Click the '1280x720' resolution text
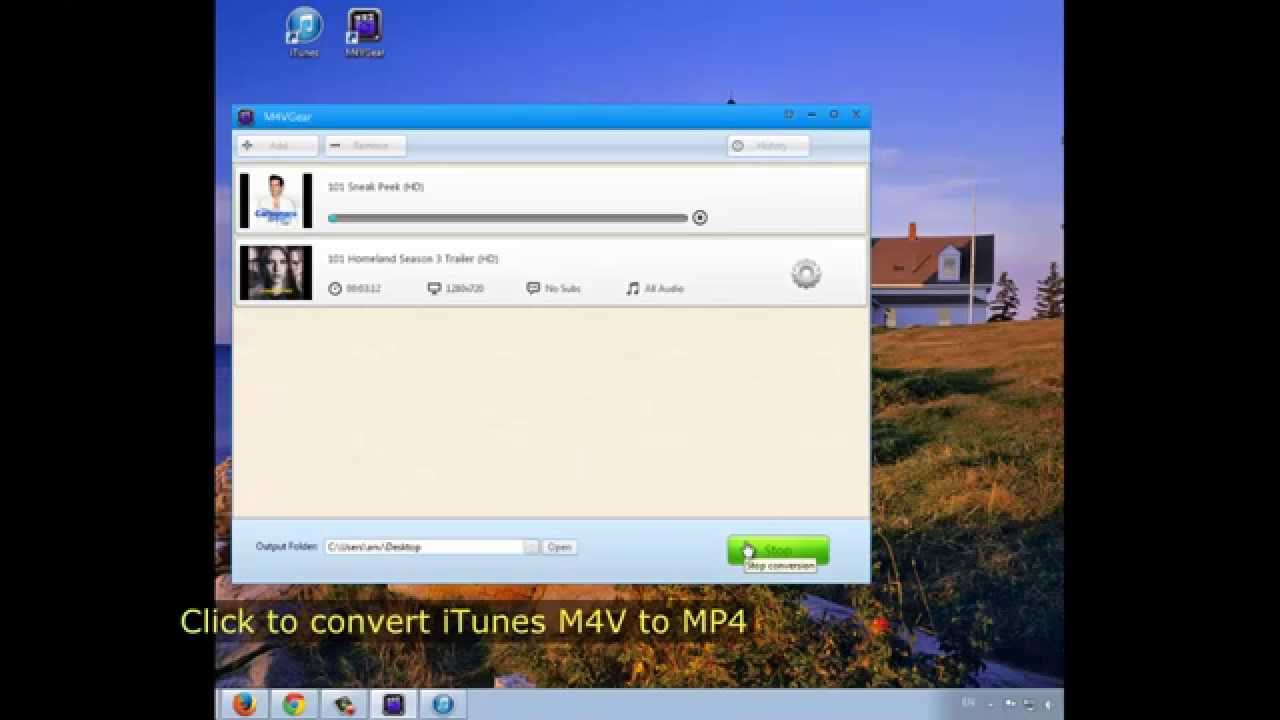 [465, 289]
